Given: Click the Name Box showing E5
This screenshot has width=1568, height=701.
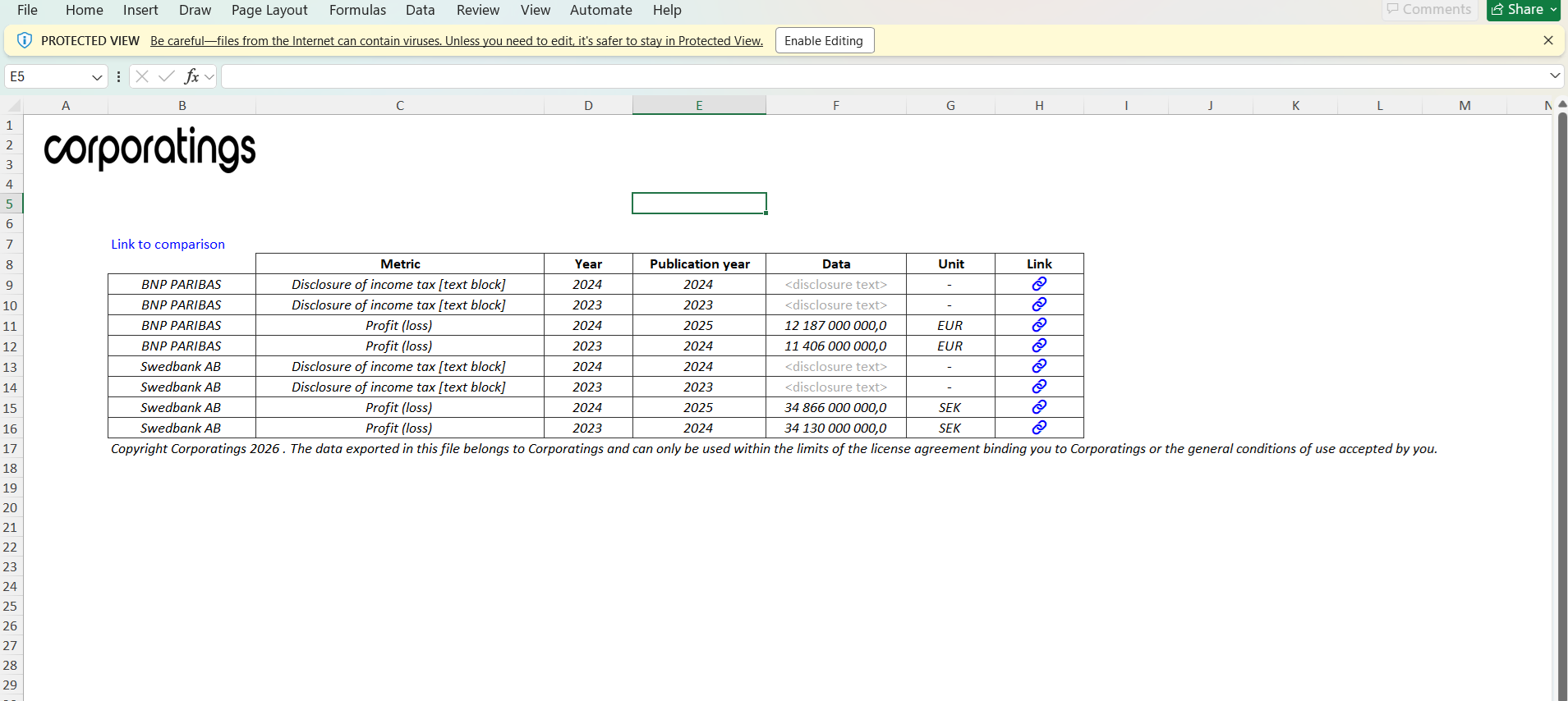Looking at the screenshot, I should pos(48,76).
